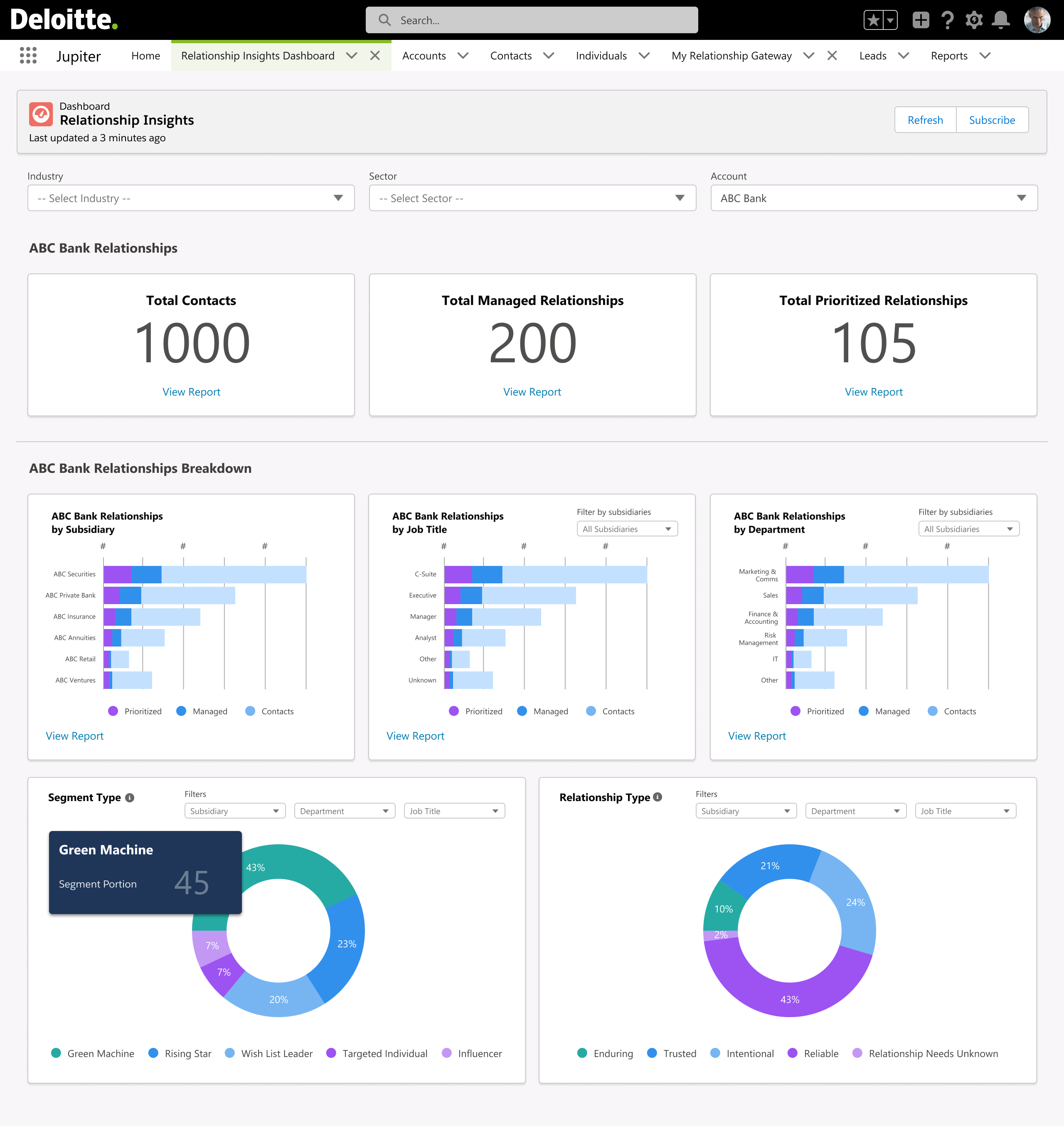This screenshot has height=1126, width=1064.
Task: Open the Notifications bell icon
Action: 1000,20
